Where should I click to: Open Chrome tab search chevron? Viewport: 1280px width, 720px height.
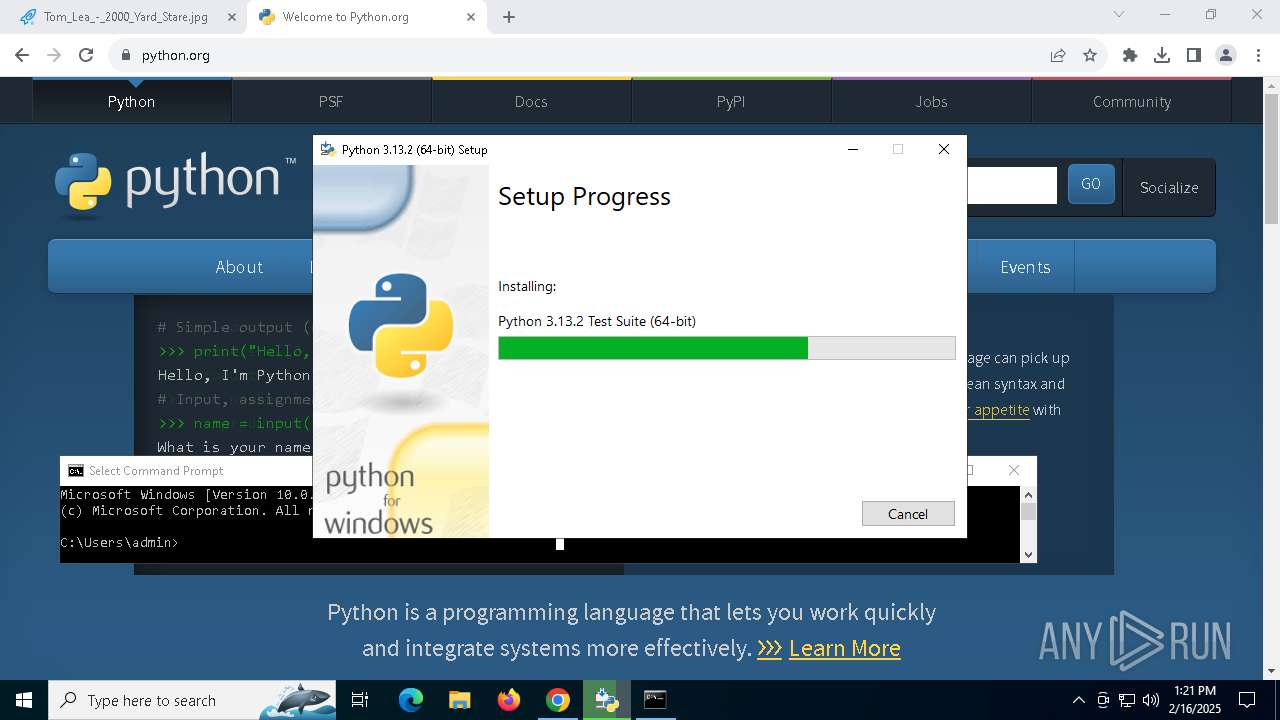[1119, 14]
